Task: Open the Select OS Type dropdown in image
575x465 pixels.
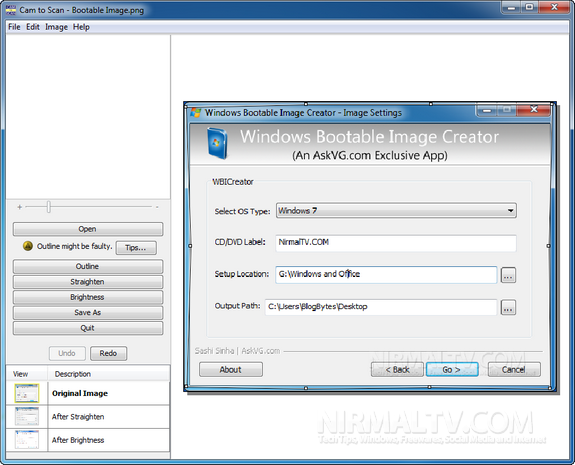Action: (396, 210)
